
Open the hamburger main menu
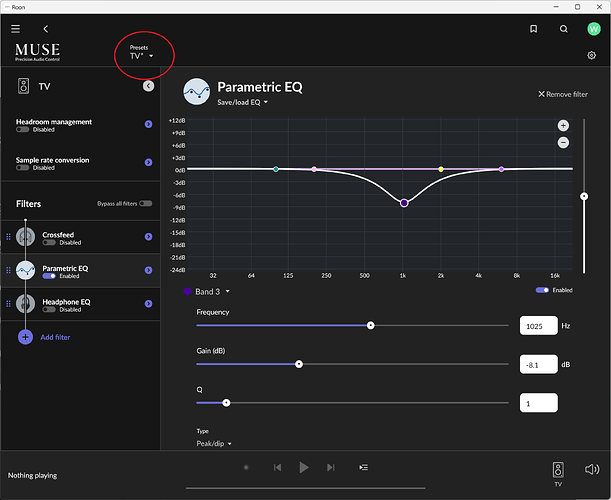15,29
